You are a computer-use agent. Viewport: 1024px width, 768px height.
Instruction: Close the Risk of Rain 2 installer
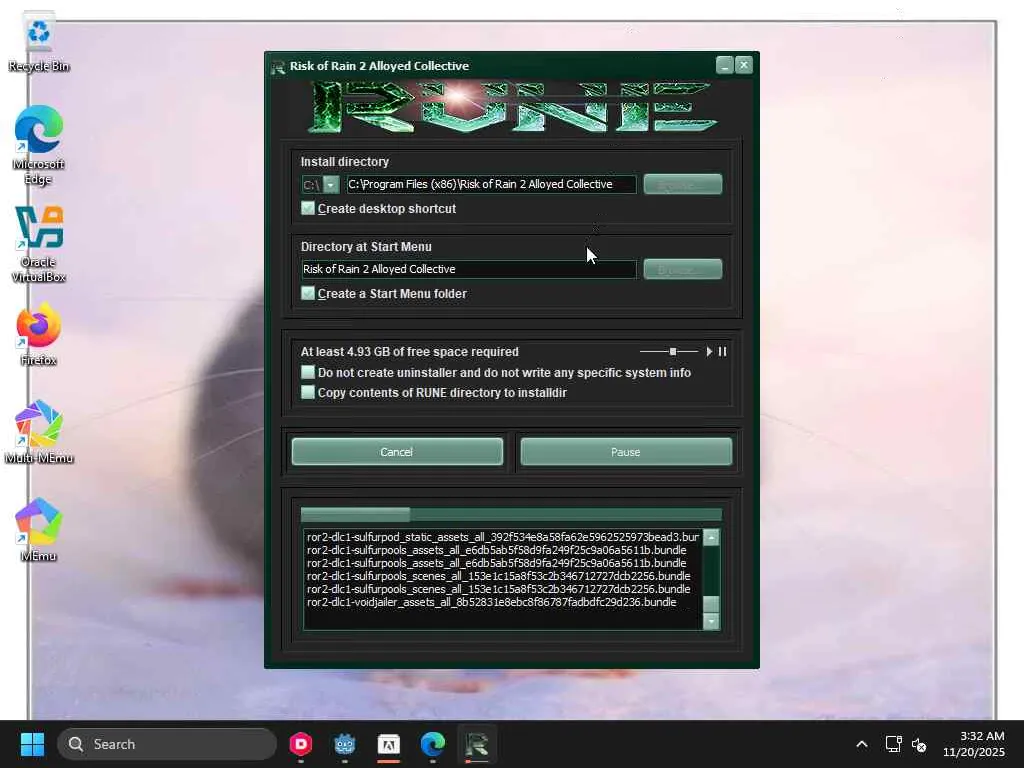744,65
